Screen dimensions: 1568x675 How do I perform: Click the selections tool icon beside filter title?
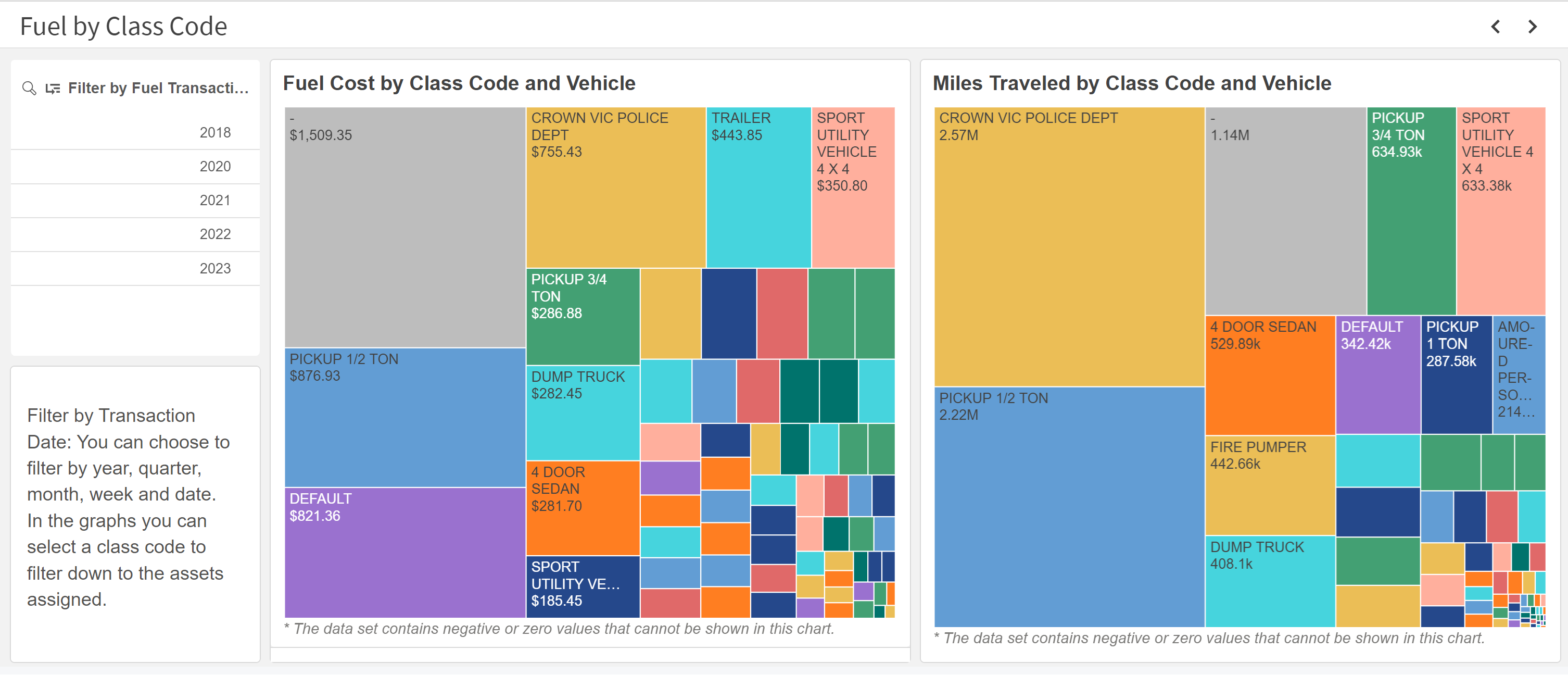coord(53,89)
